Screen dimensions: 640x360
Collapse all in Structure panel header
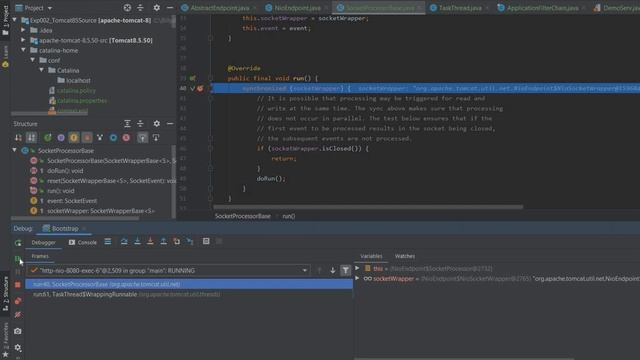140,124
